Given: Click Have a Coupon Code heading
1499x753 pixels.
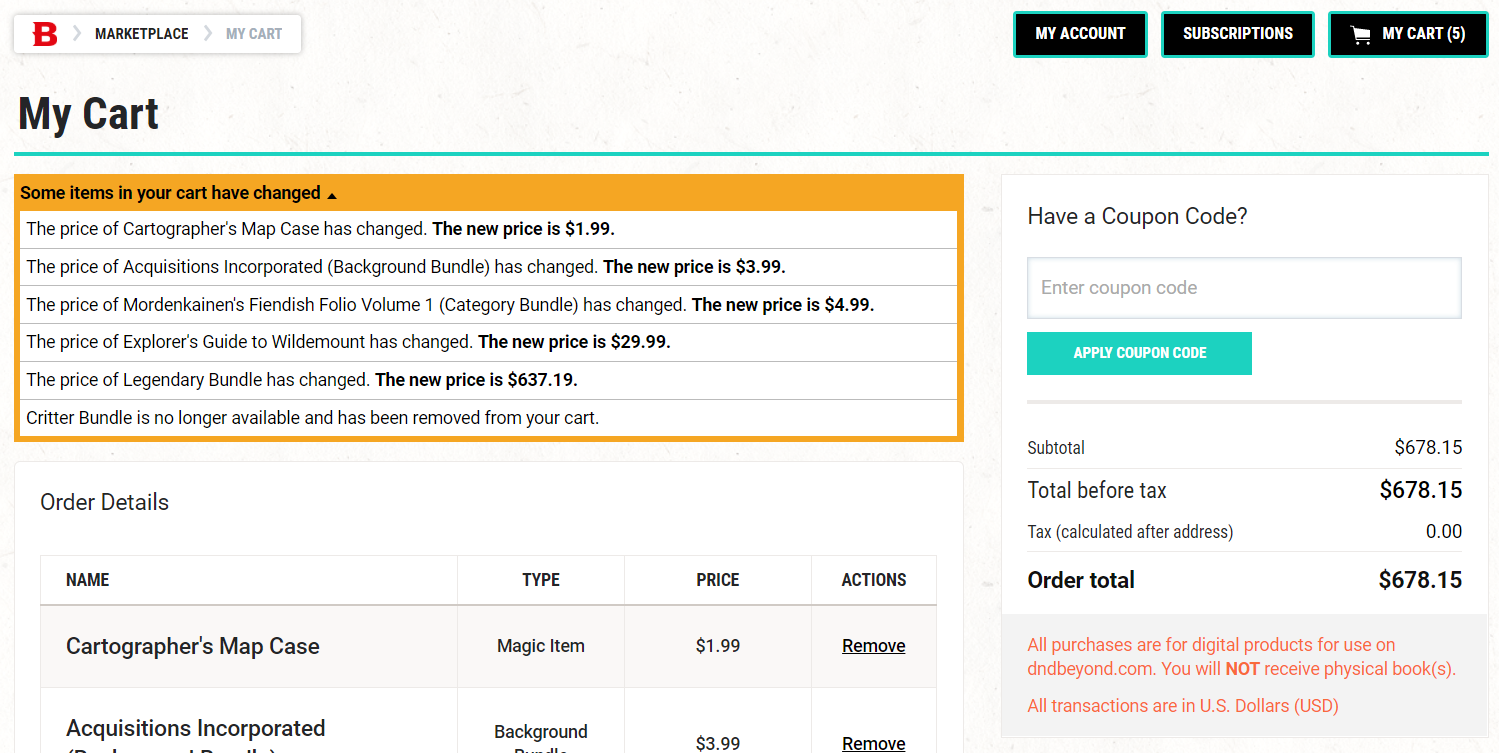Looking at the screenshot, I should tap(1137, 217).
